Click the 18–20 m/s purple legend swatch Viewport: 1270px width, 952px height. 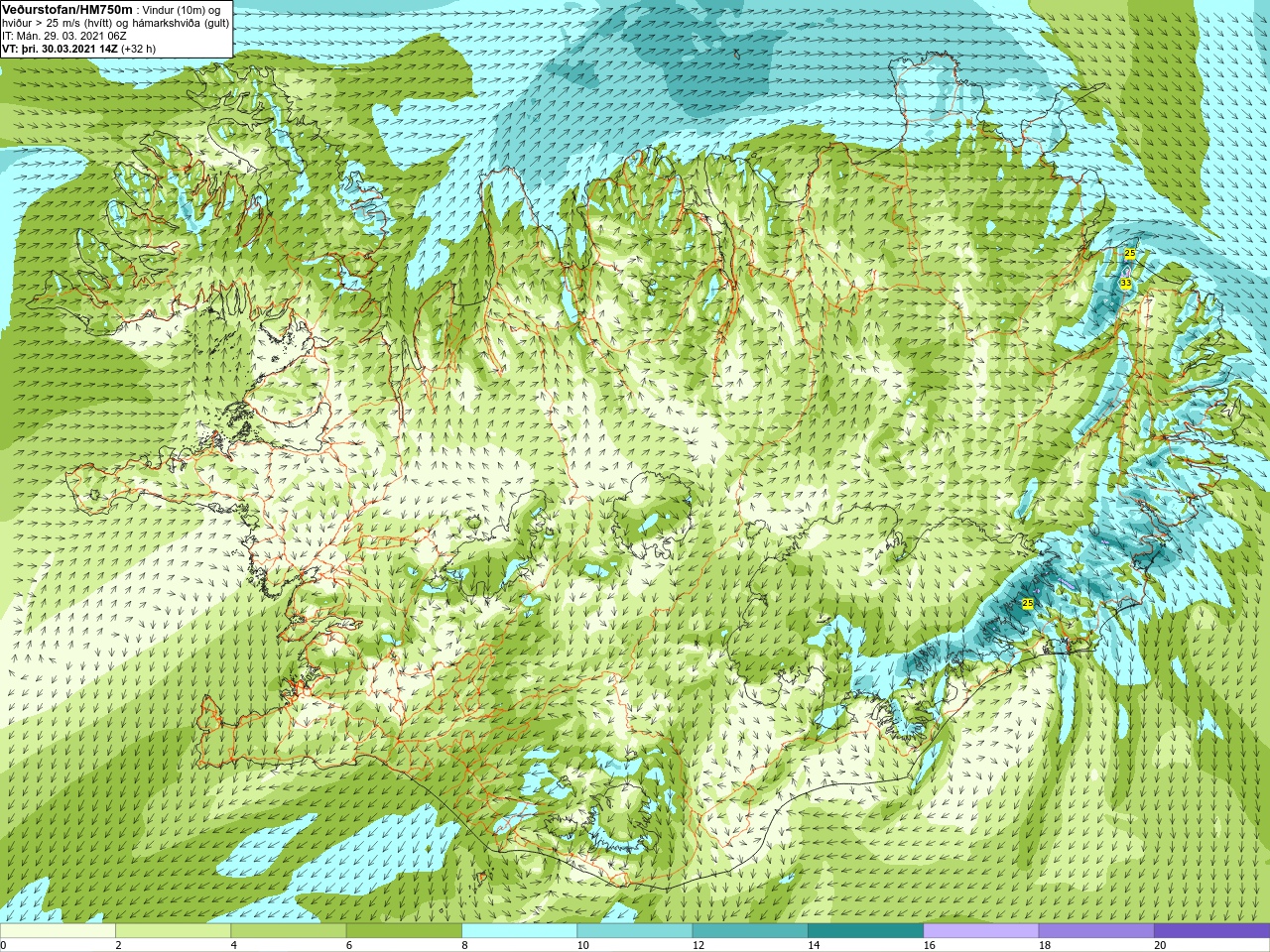[1095, 931]
